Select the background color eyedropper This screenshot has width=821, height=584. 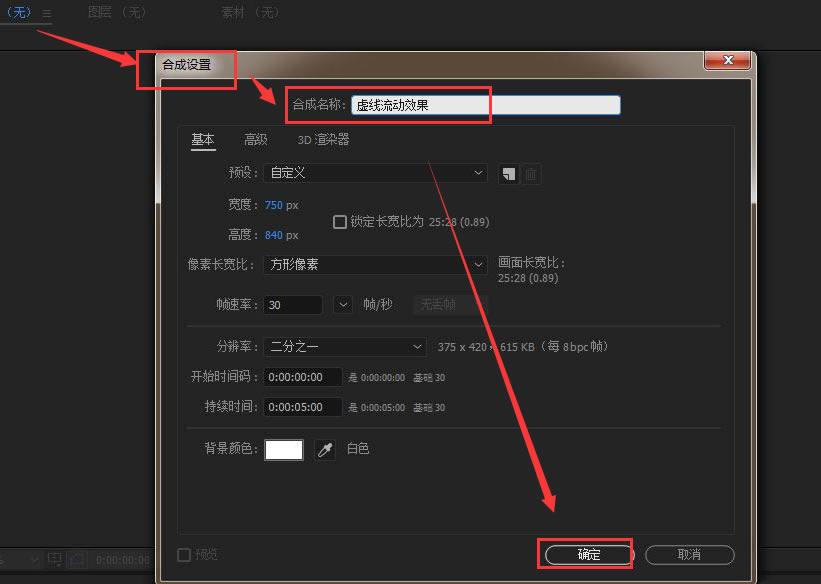click(325, 449)
